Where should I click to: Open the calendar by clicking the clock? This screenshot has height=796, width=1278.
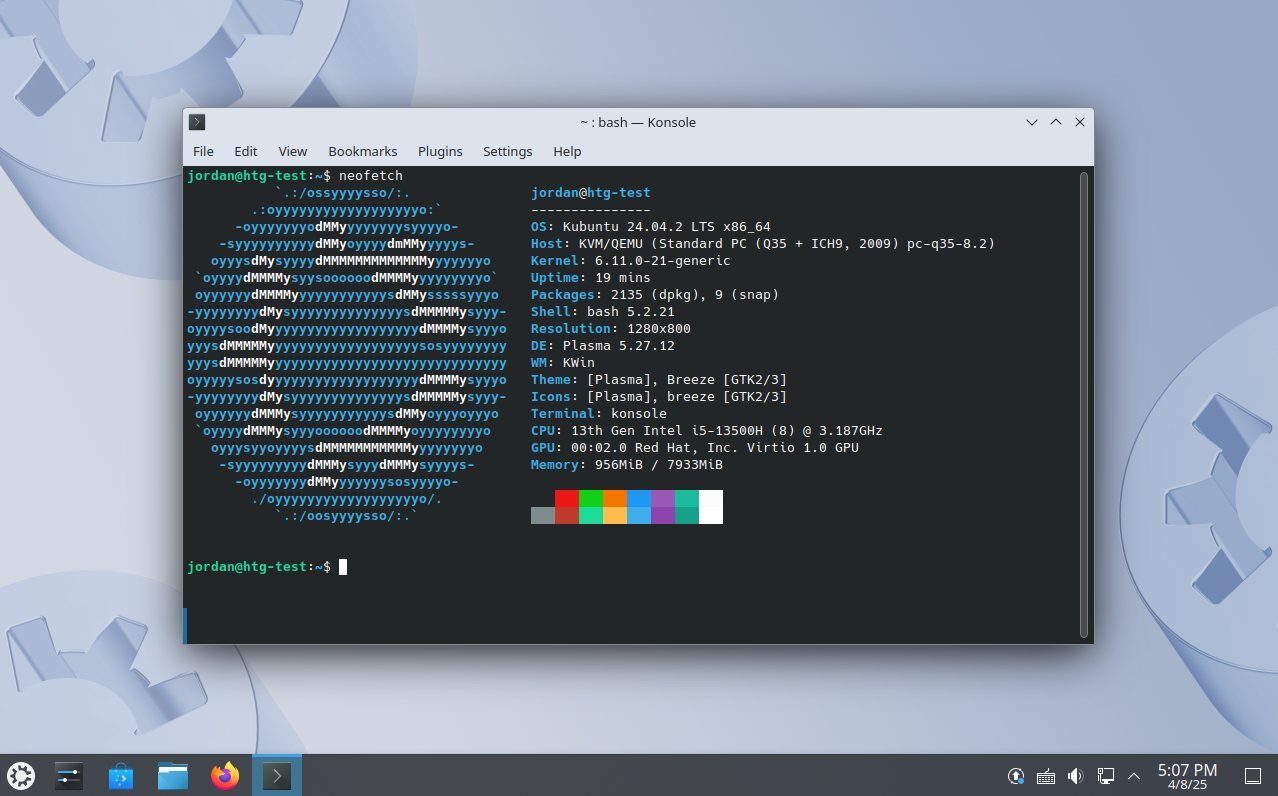click(1187, 776)
